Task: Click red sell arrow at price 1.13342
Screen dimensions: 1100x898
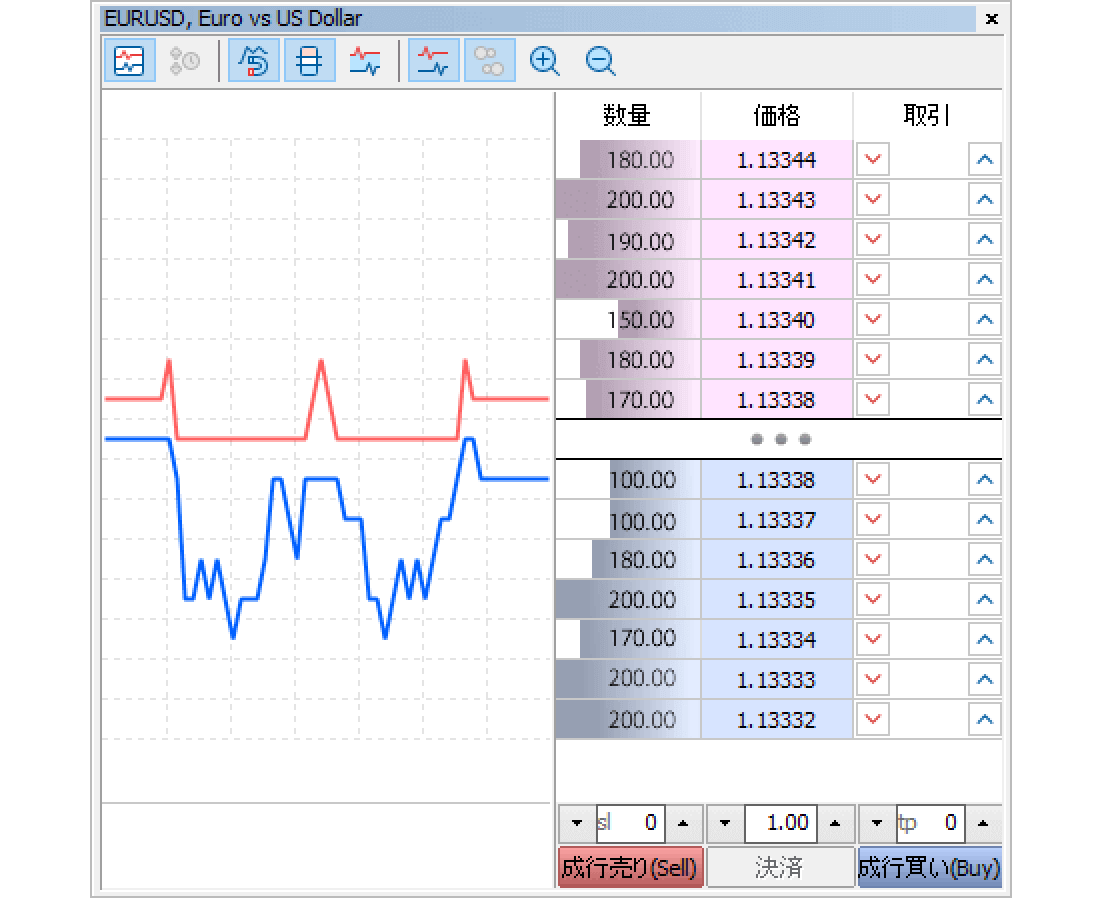Action: coord(873,239)
